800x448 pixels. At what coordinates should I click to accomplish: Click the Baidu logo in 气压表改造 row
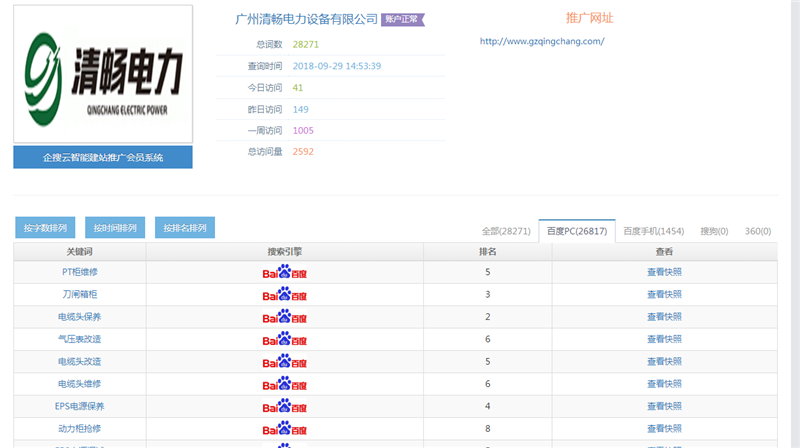point(284,339)
